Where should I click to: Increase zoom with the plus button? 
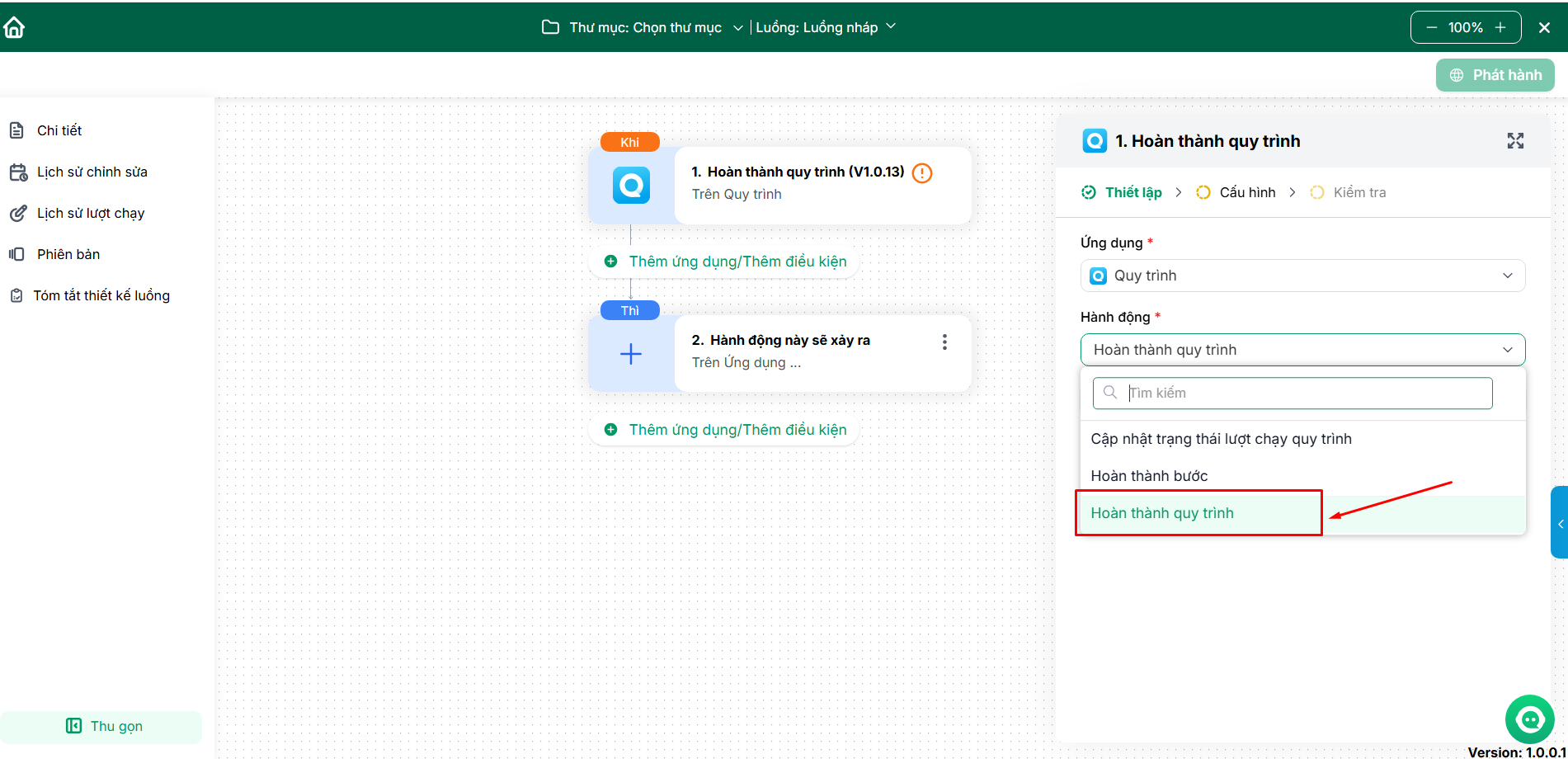pos(1500,27)
